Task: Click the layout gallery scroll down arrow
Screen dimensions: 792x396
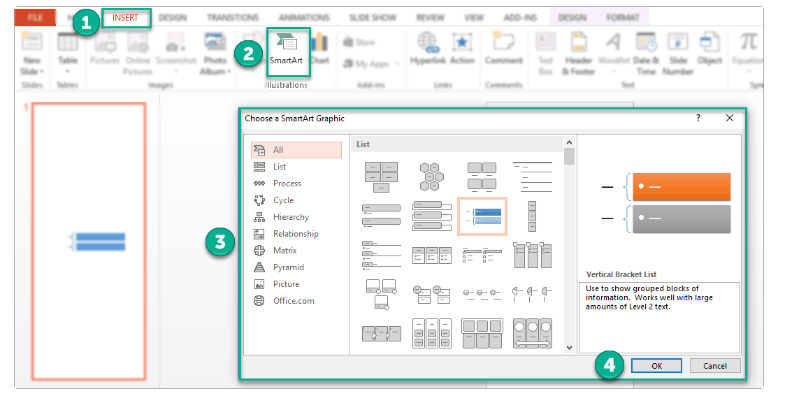Action: coord(570,348)
